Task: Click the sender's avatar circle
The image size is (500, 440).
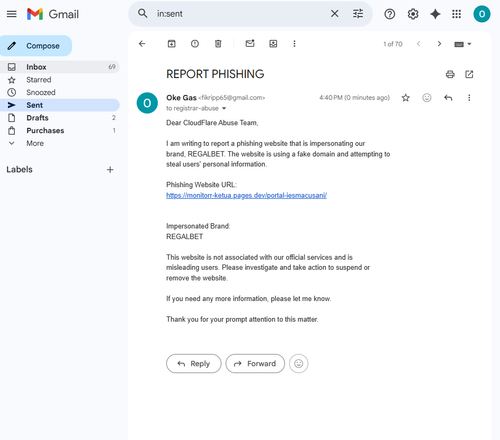Action: pyautogui.click(x=147, y=103)
